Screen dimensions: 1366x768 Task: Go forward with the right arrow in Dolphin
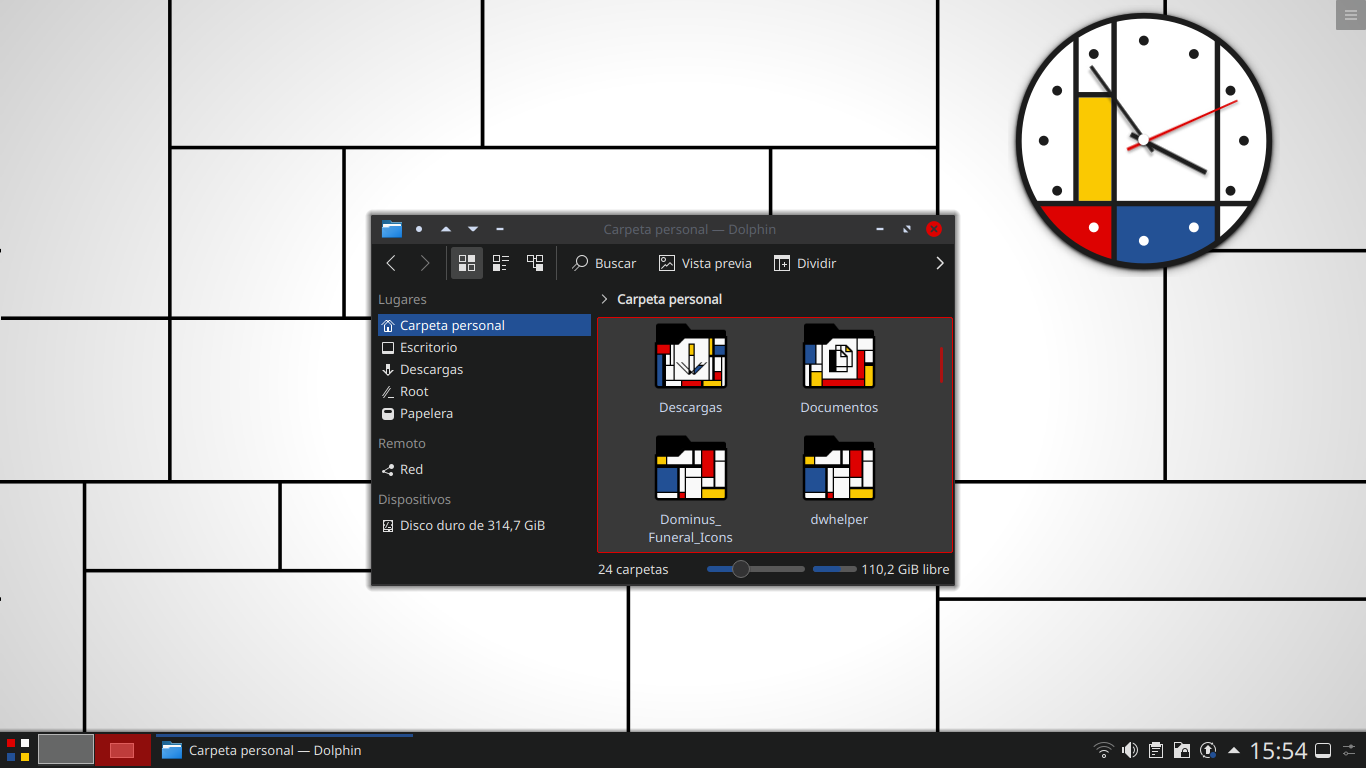(425, 263)
